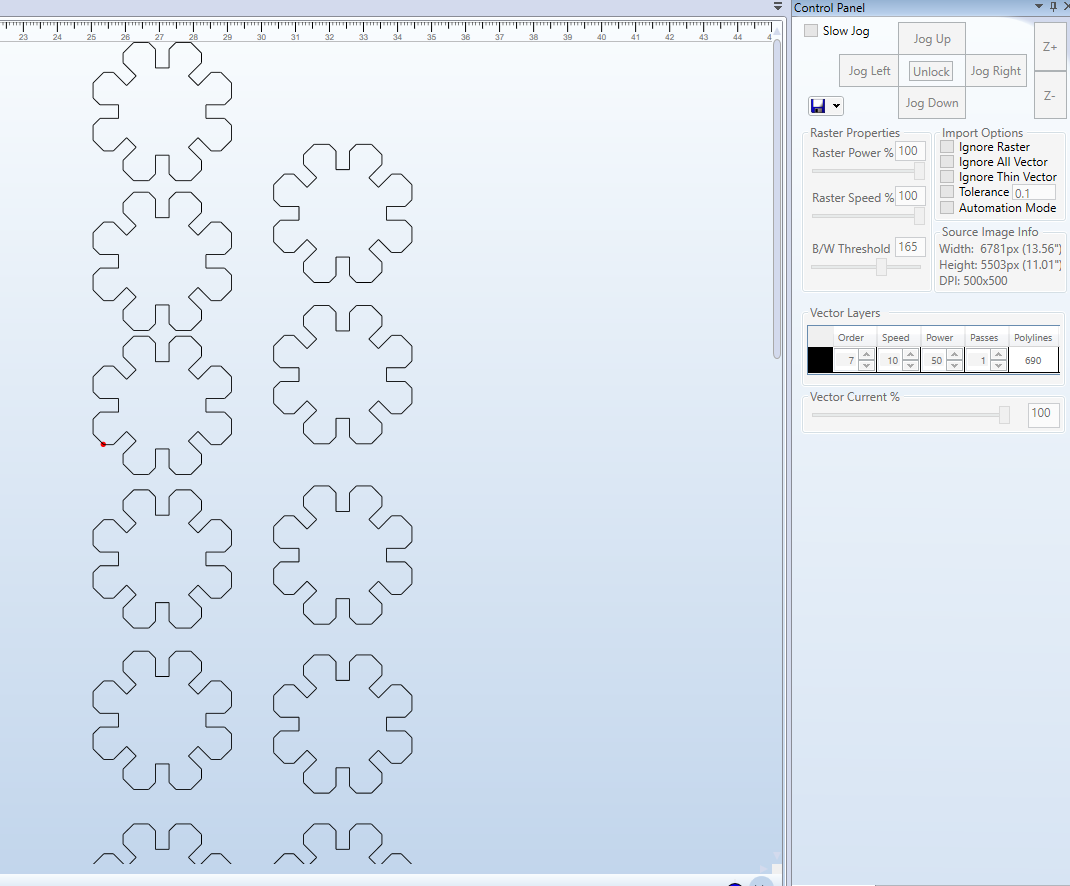The image size is (1070, 886).
Task: Click the canvas vertical scrollbar thumb
Action: pyautogui.click(x=777, y=199)
